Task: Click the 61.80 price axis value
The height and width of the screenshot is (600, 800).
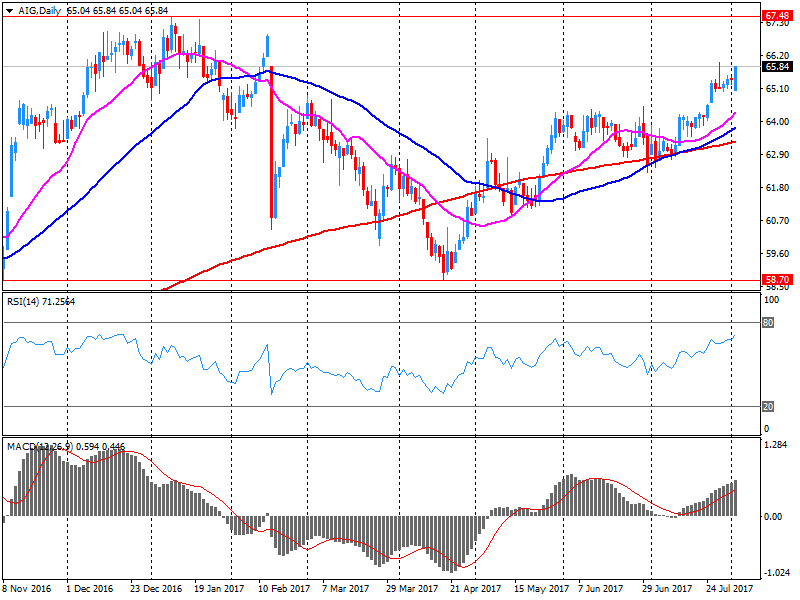Action: click(777, 188)
